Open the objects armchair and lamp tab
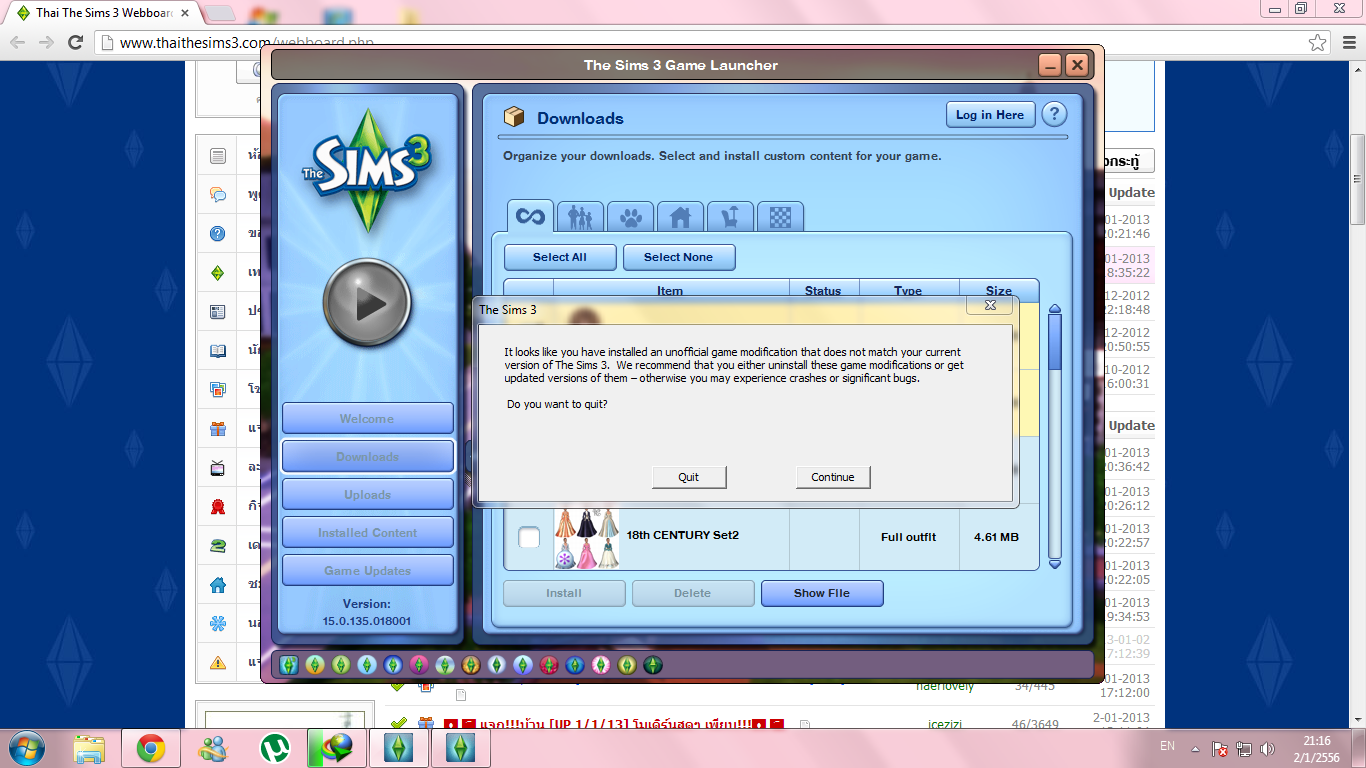 click(730, 216)
